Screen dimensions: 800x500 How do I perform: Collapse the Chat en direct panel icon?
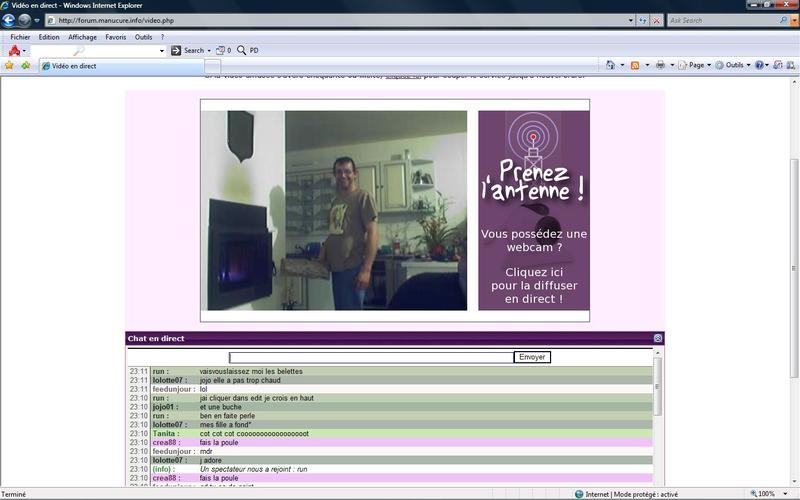coord(658,339)
